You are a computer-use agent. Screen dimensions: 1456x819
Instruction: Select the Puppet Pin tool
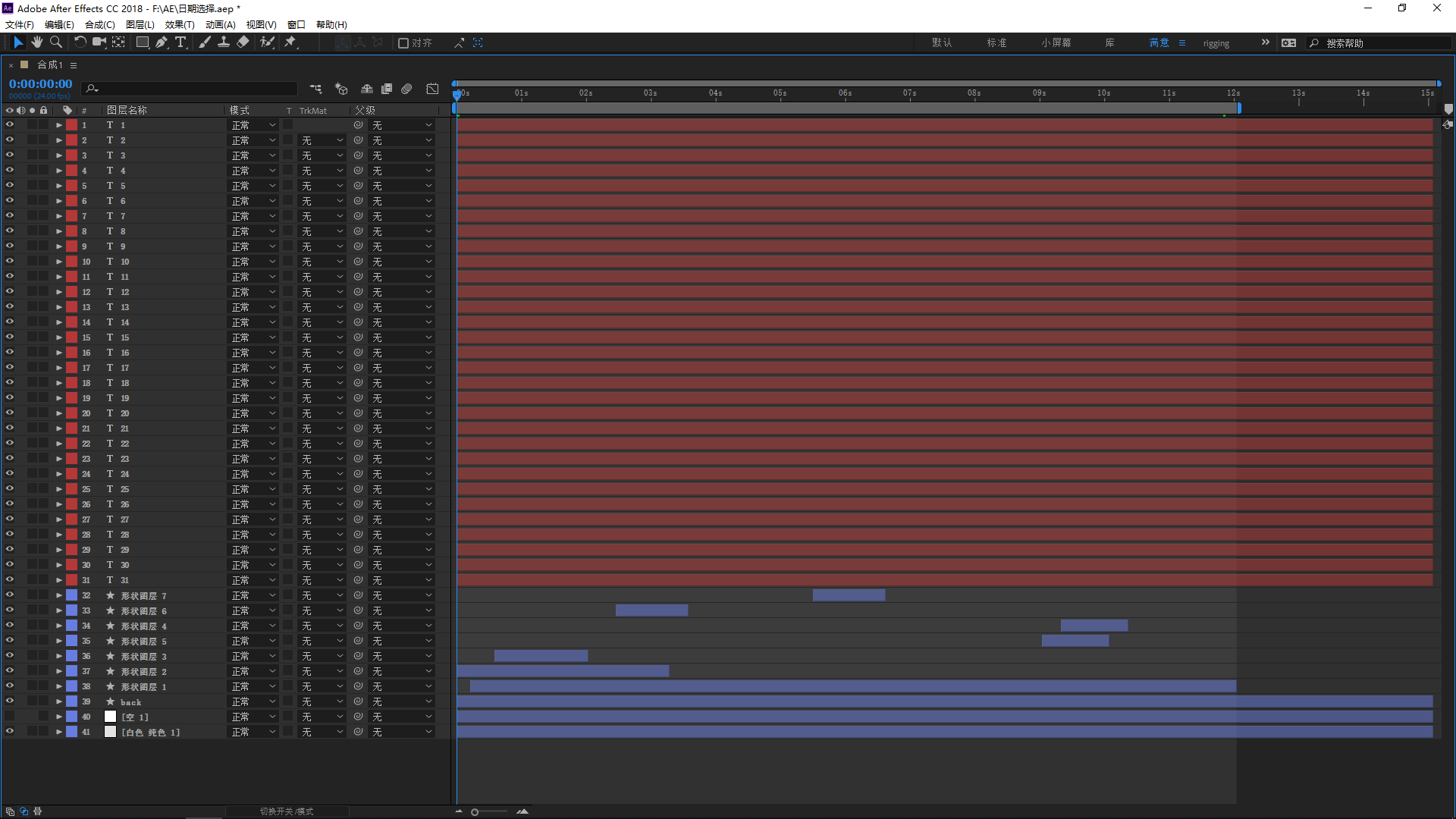pyautogui.click(x=290, y=42)
